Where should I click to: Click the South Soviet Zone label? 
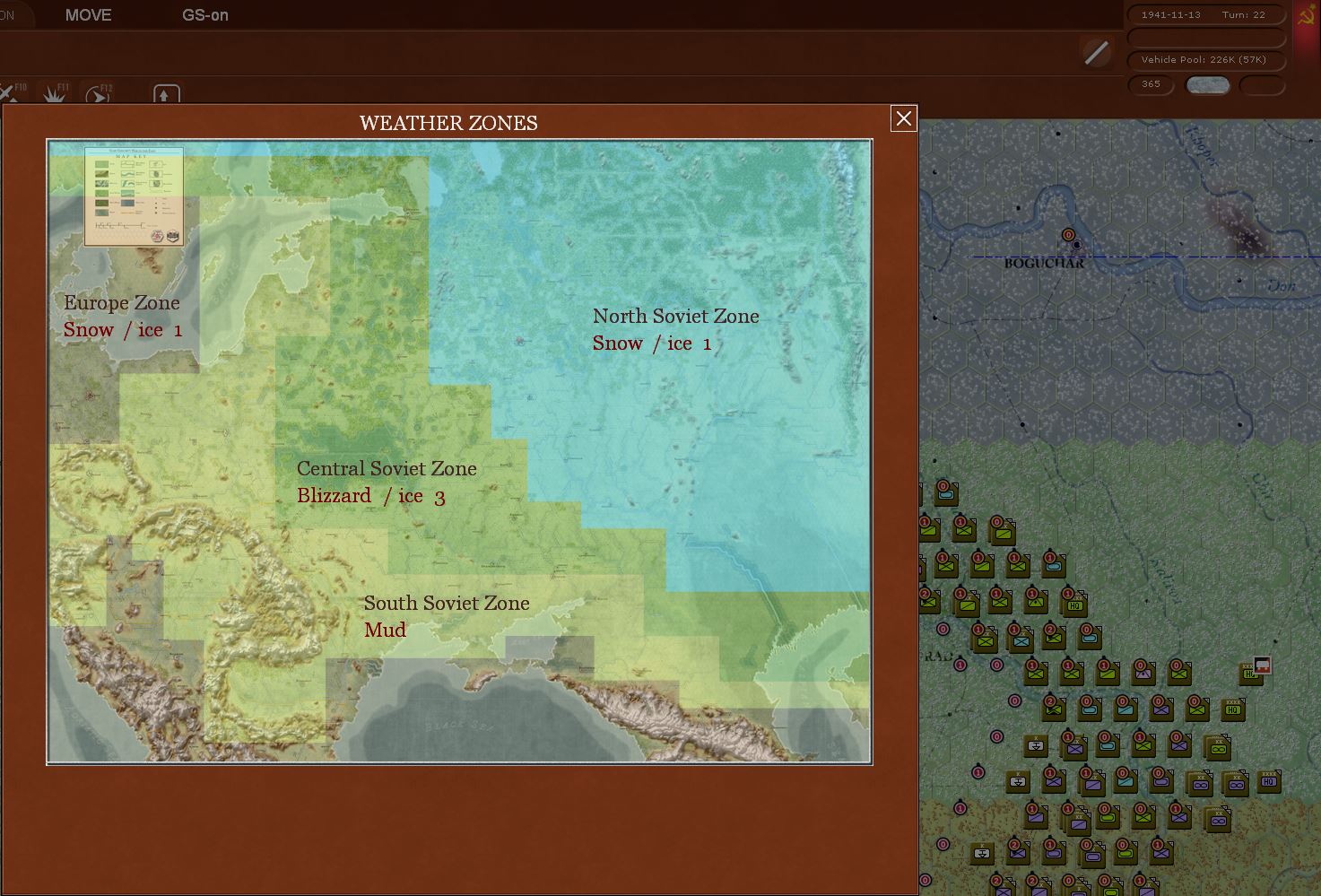[447, 604]
